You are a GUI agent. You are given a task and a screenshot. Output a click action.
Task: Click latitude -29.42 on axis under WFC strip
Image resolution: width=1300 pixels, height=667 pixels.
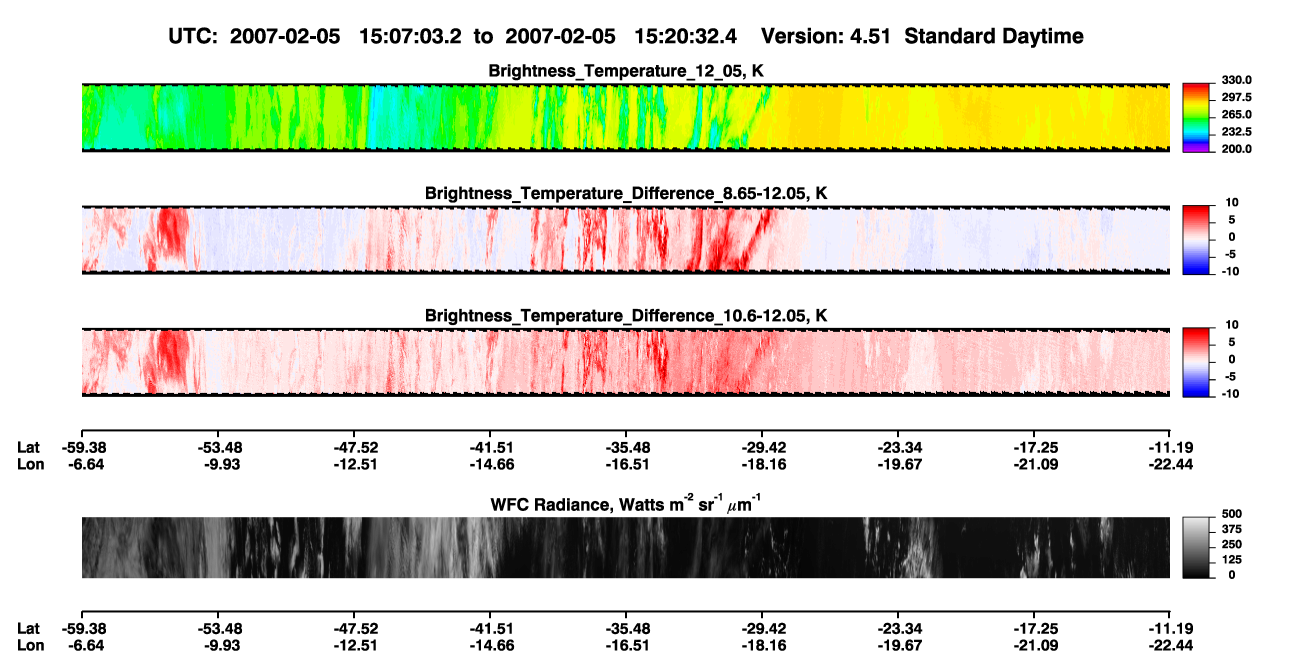(x=762, y=629)
